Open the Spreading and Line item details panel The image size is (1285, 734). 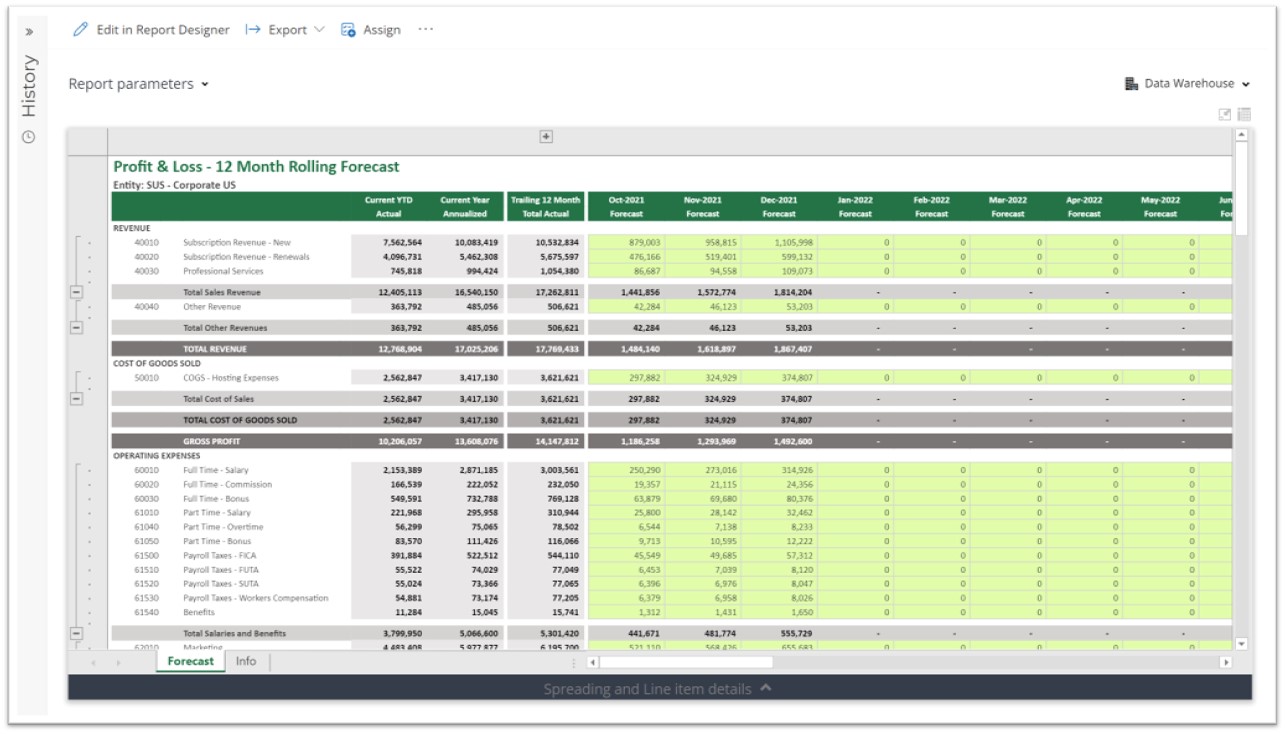pyautogui.click(x=658, y=688)
